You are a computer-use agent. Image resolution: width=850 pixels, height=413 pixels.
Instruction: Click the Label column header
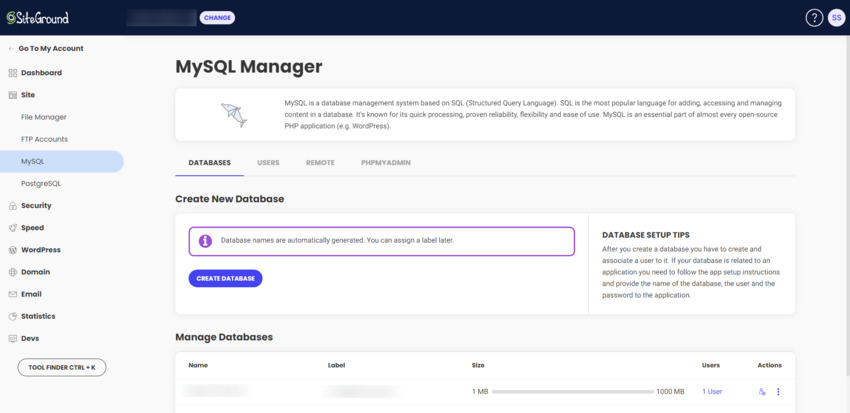pyautogui.click(x=337, y=365)
